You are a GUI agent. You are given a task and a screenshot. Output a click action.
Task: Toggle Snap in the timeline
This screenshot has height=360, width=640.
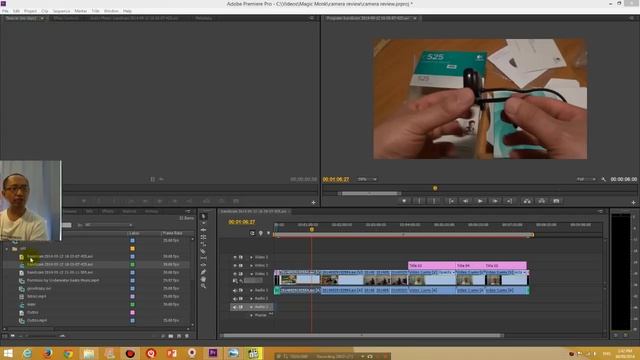[x=252, y=233]
